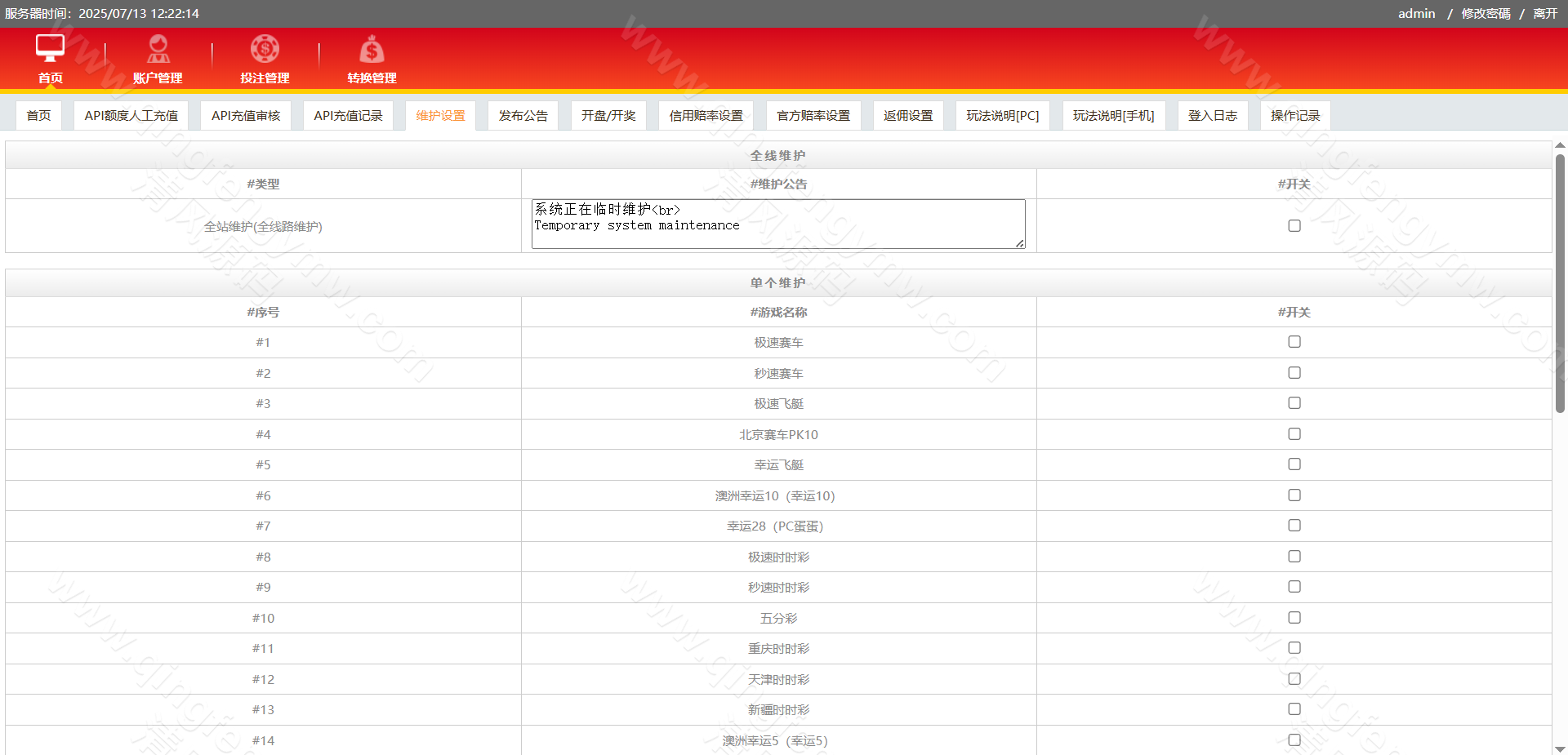Viewport: 1568px width, 755px height.
Task: Toggle maintenance for 幸运28 (PC蛋蛋)
Action: 1294,526
